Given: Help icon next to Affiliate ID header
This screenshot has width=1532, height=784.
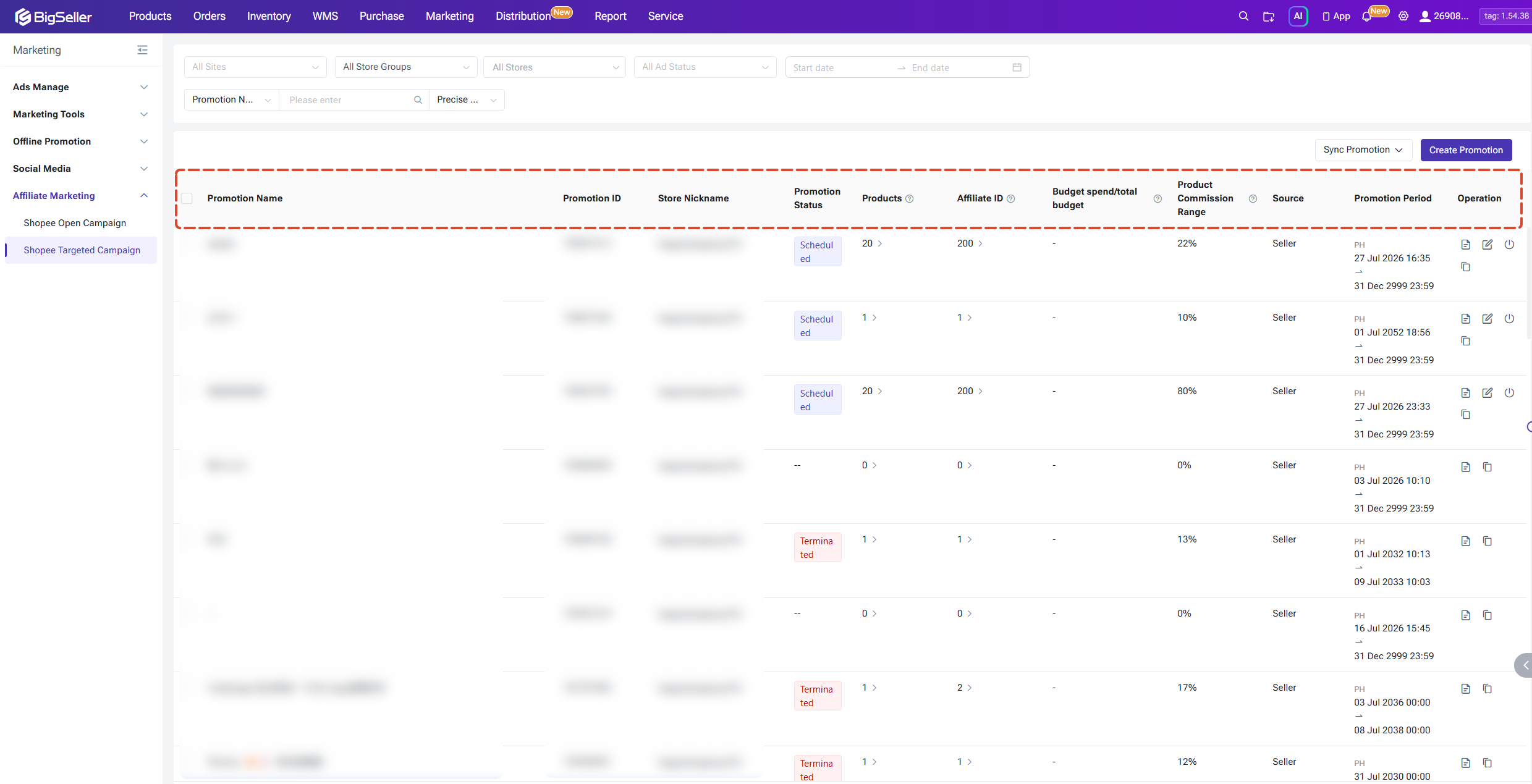Looking at the screenshot, I should 1011,199.
